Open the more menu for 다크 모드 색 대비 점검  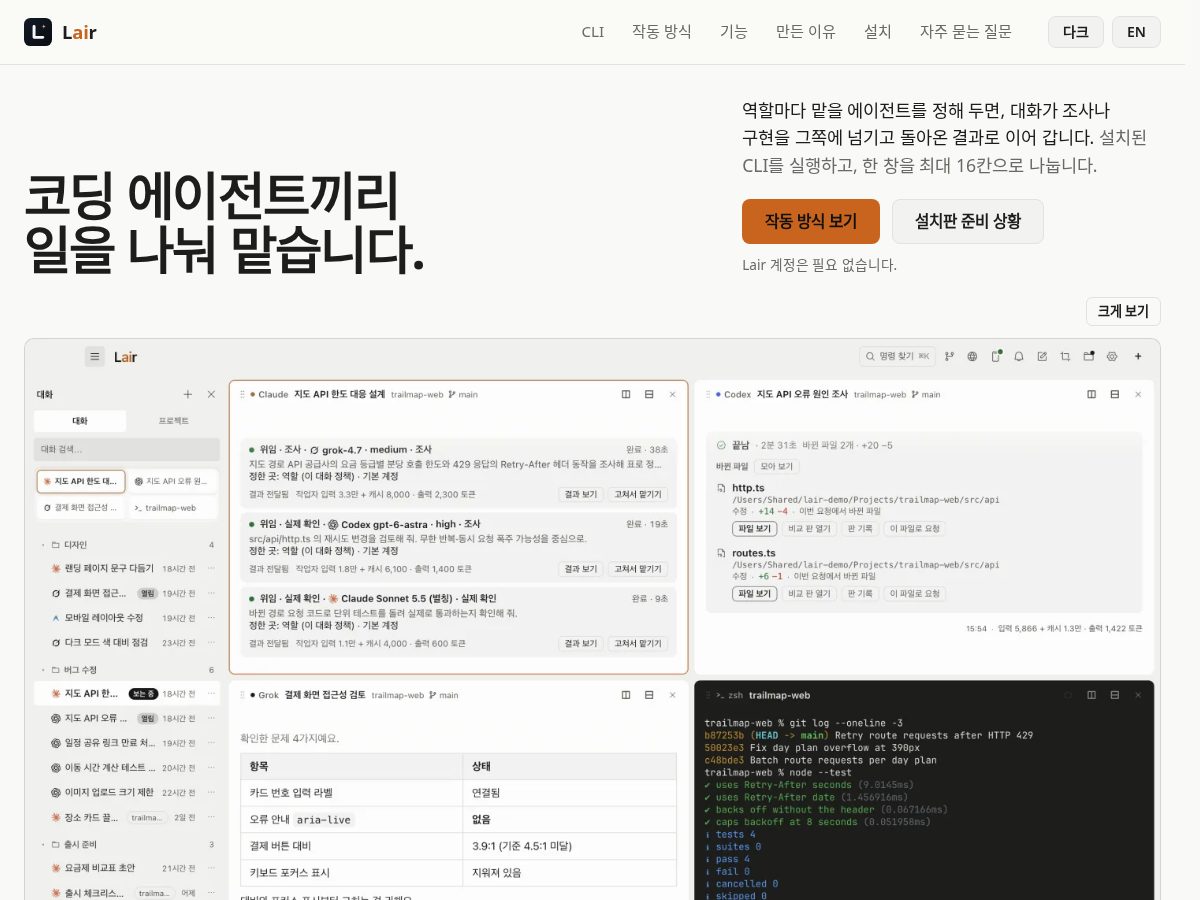(211, 643)
